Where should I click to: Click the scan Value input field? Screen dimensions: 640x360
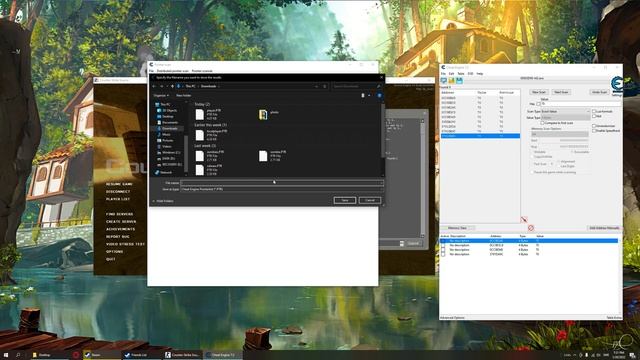581,104
